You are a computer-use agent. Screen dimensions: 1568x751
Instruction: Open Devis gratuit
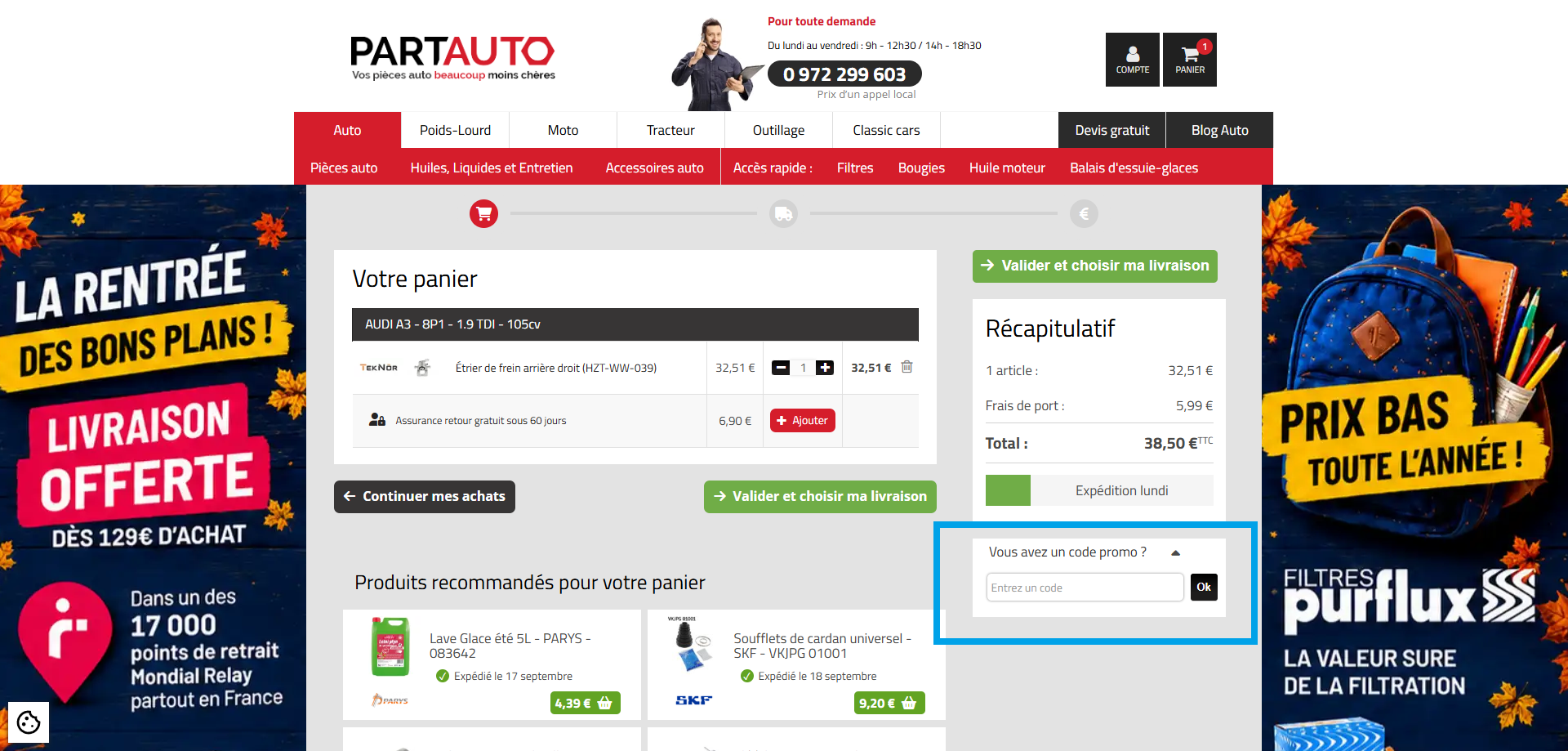point(1111,130)
